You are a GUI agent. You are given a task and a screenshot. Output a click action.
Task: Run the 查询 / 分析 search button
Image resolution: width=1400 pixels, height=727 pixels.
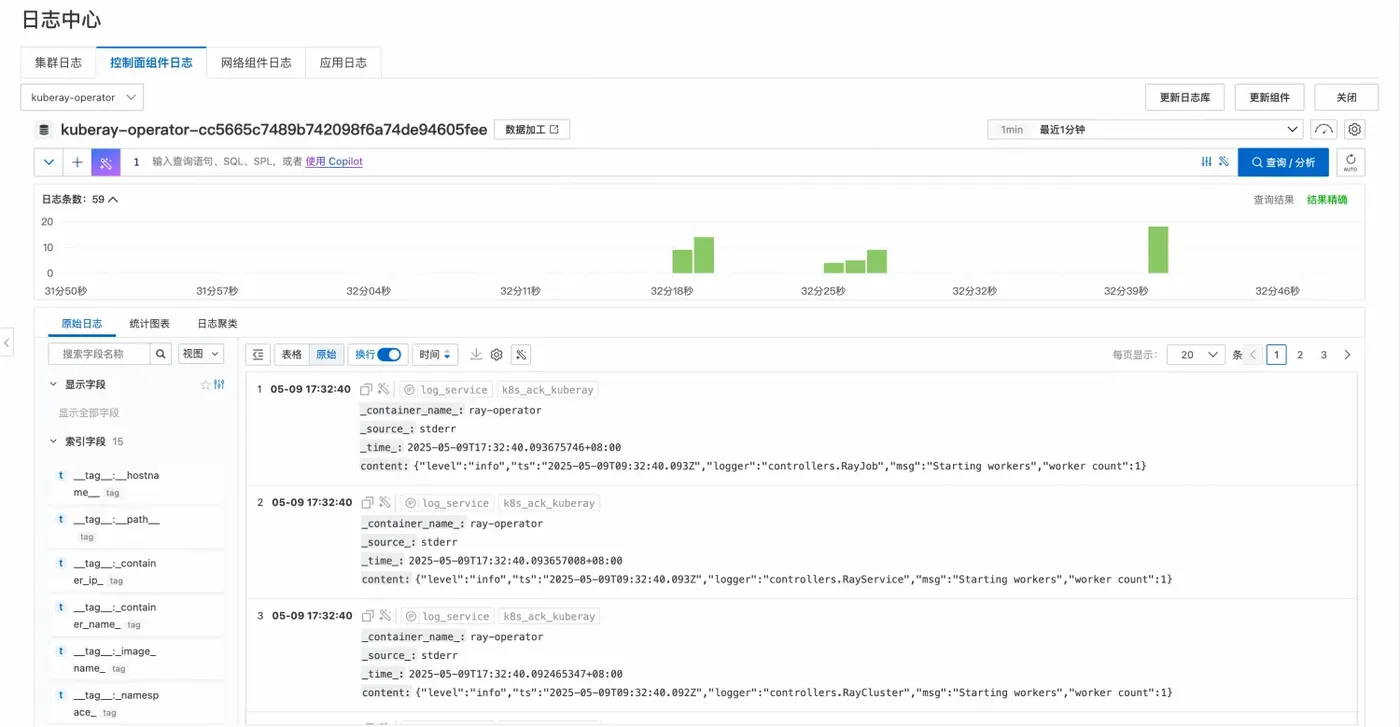coord(1283,162)
